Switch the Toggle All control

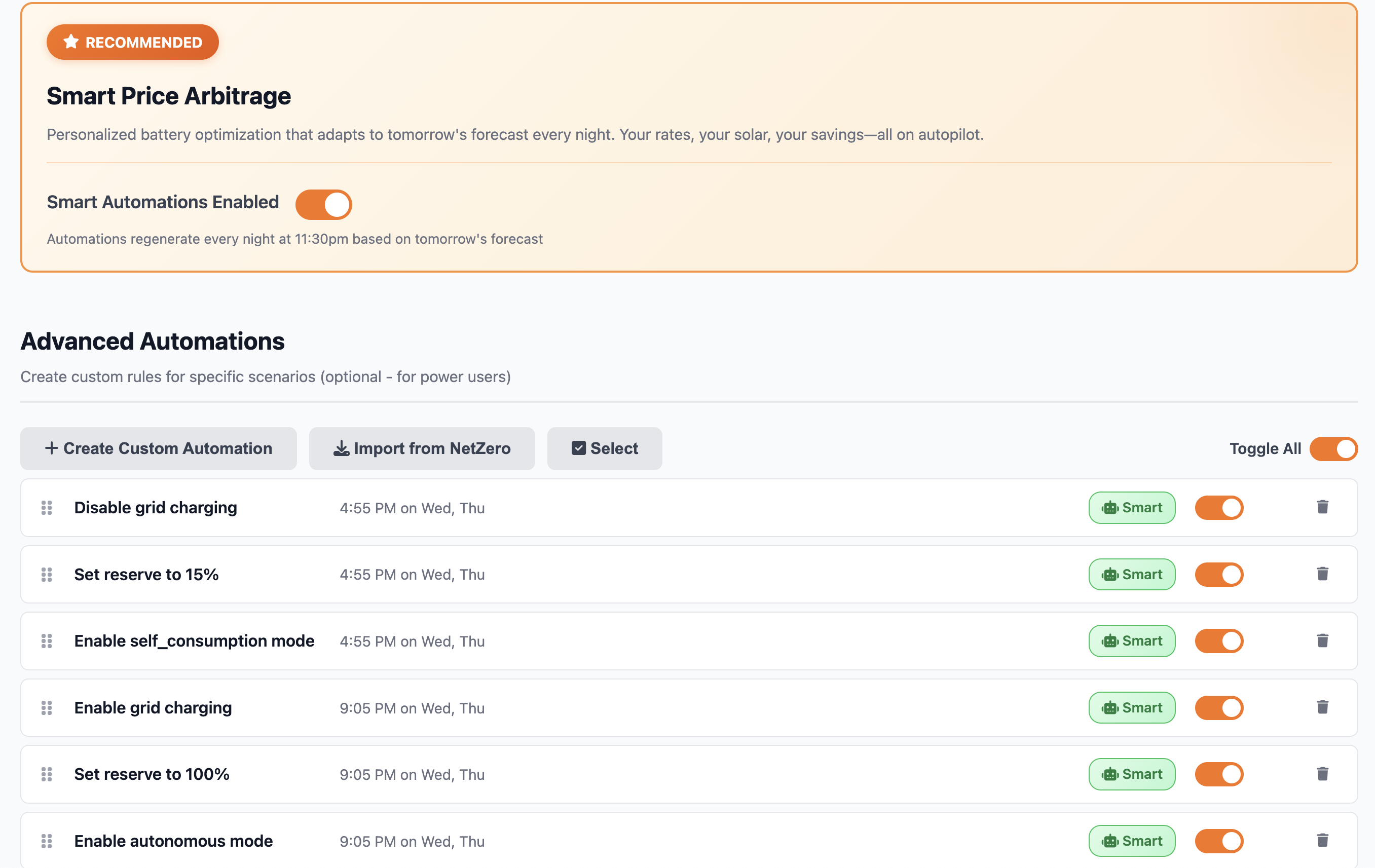click(x=1333, y=449)
